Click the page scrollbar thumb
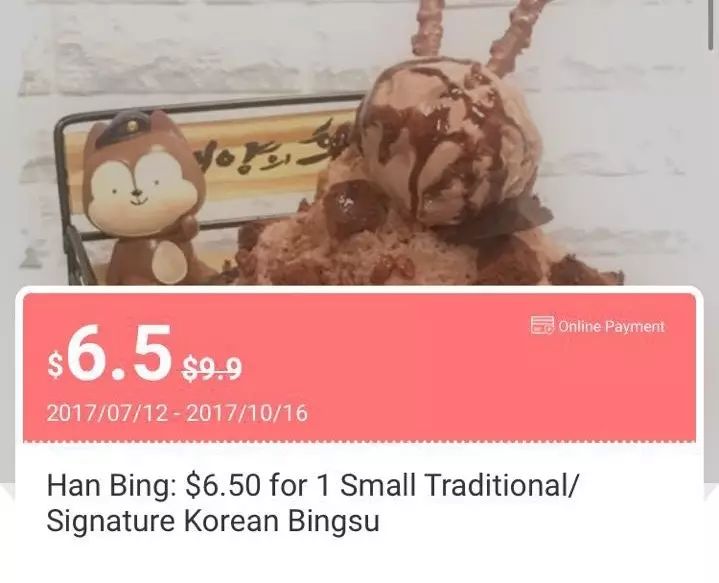This screenshot has width=719, height=583. click(x=711, y=24)
